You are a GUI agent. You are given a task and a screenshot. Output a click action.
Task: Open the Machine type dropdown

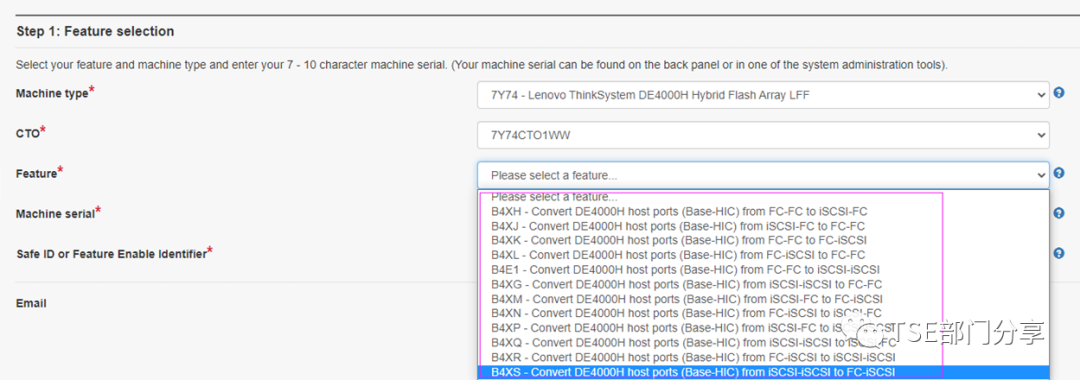click(763, 95)
